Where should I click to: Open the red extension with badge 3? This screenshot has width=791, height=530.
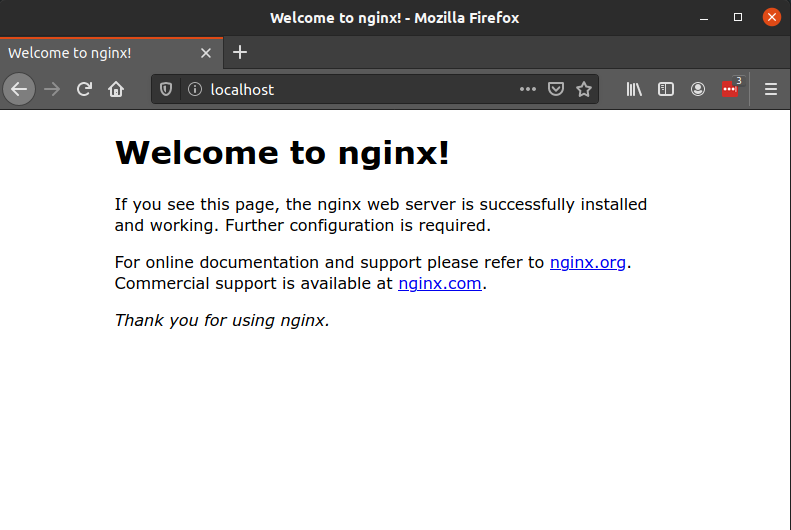pos(731,88)
